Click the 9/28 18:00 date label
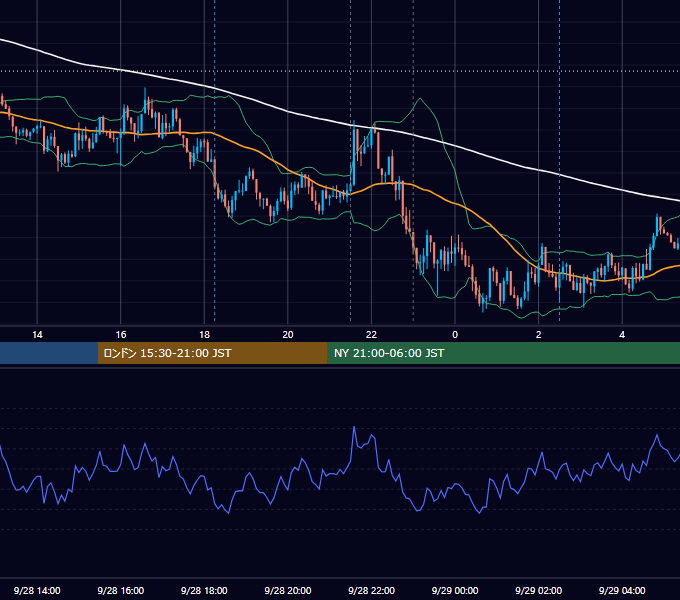This screenshot has width=680, height=600. pos(204,590)
